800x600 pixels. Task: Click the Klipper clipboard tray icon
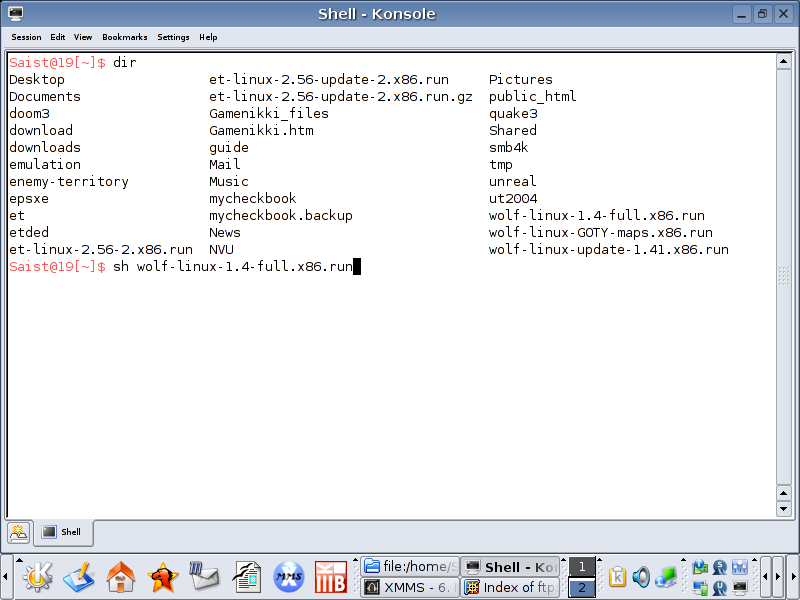pyautogui.click(x=617, y=577)
